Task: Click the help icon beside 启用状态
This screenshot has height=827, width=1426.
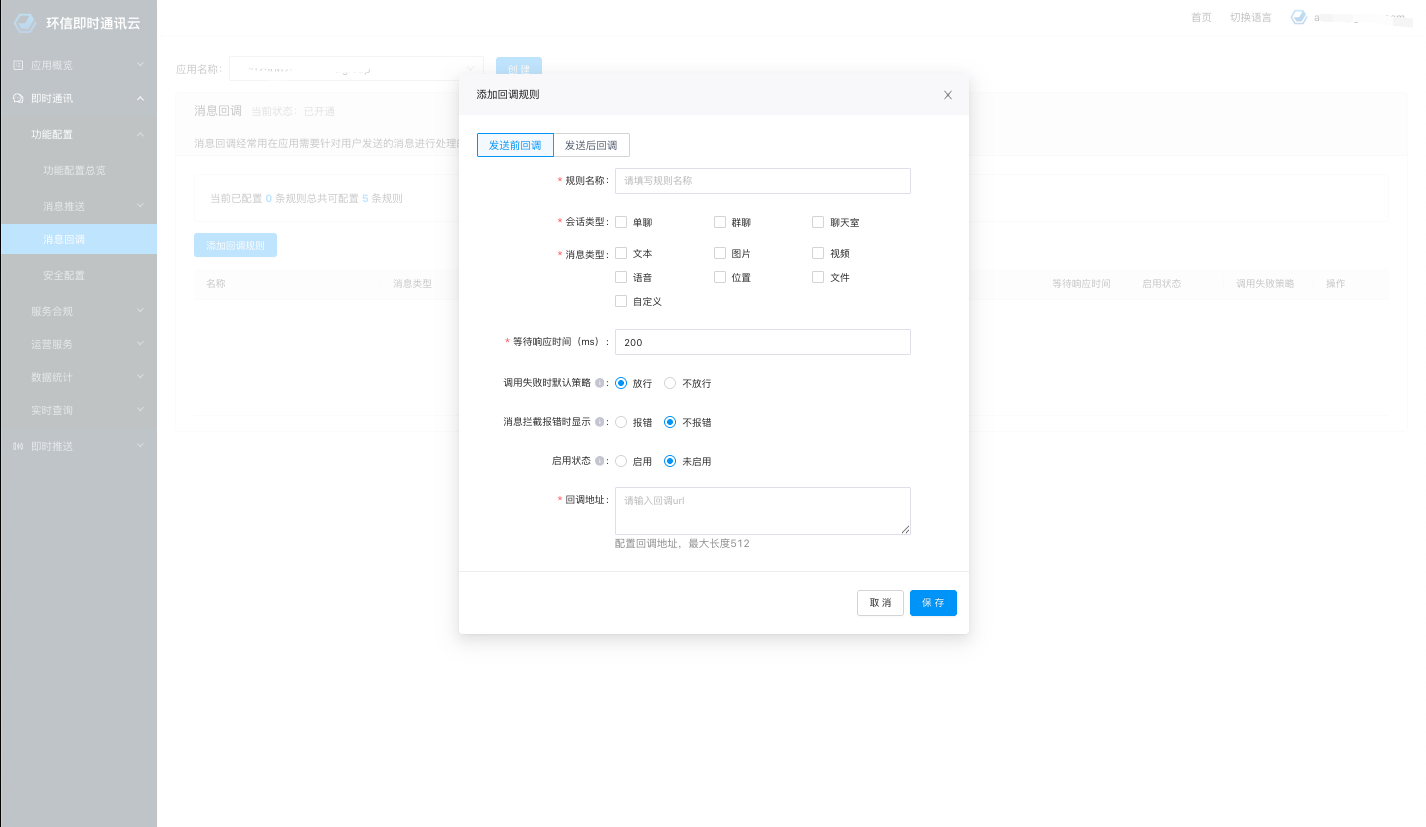Action: tap(599, 462)
